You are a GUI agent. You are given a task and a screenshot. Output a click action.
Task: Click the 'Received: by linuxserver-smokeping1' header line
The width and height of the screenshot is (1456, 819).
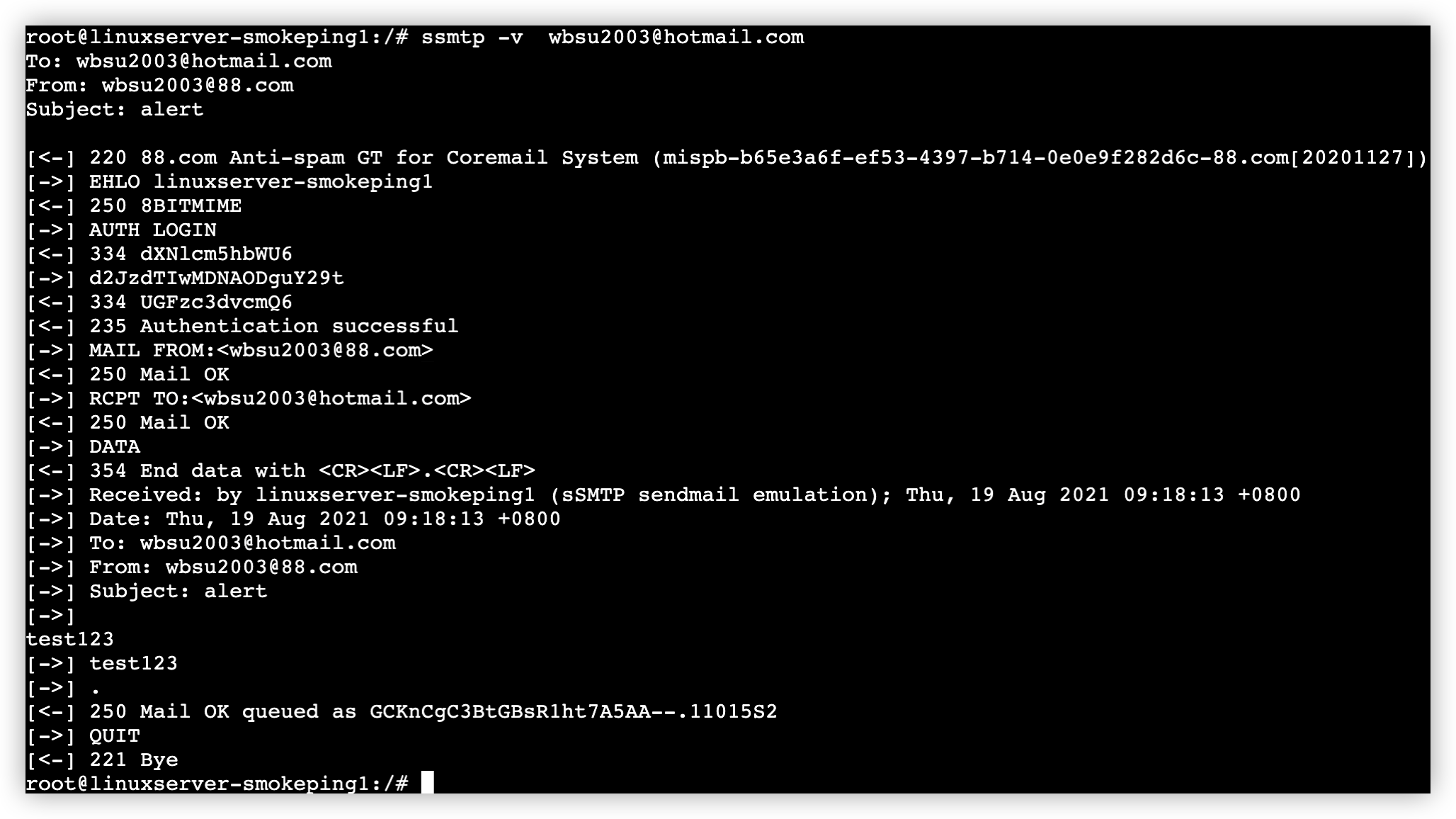[694, 495]
